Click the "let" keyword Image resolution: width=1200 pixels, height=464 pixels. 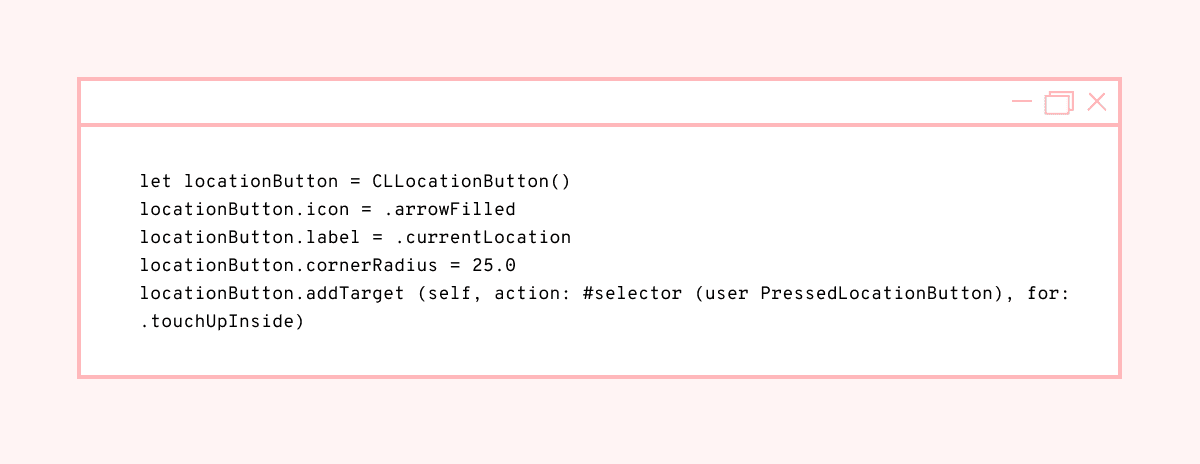click(x=156, y=182)
